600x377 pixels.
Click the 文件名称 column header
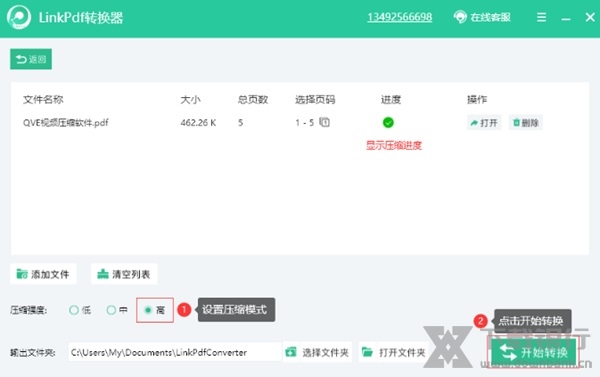(x=43, y=100)
